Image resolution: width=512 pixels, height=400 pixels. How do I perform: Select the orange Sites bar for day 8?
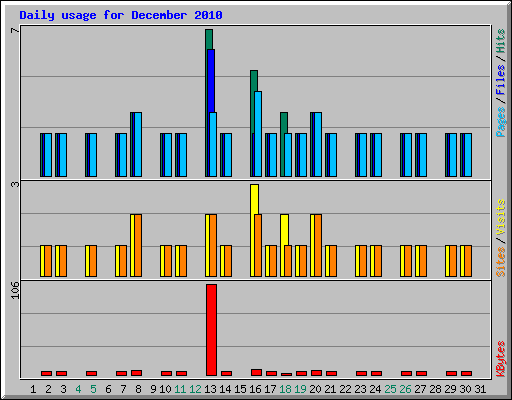pyautogui.click(x=138, y=245)
